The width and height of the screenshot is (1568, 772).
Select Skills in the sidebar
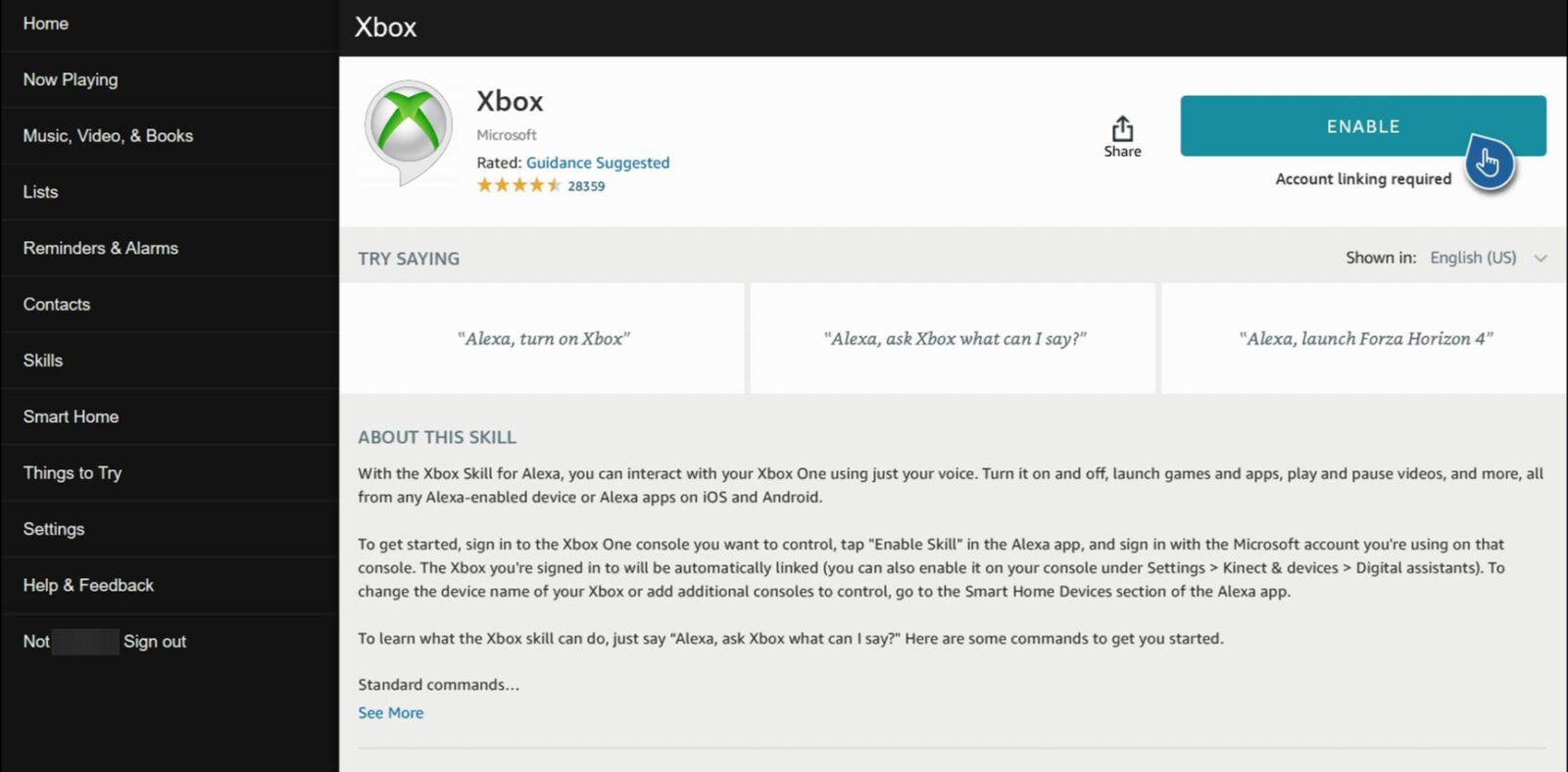tap(43, 361)
